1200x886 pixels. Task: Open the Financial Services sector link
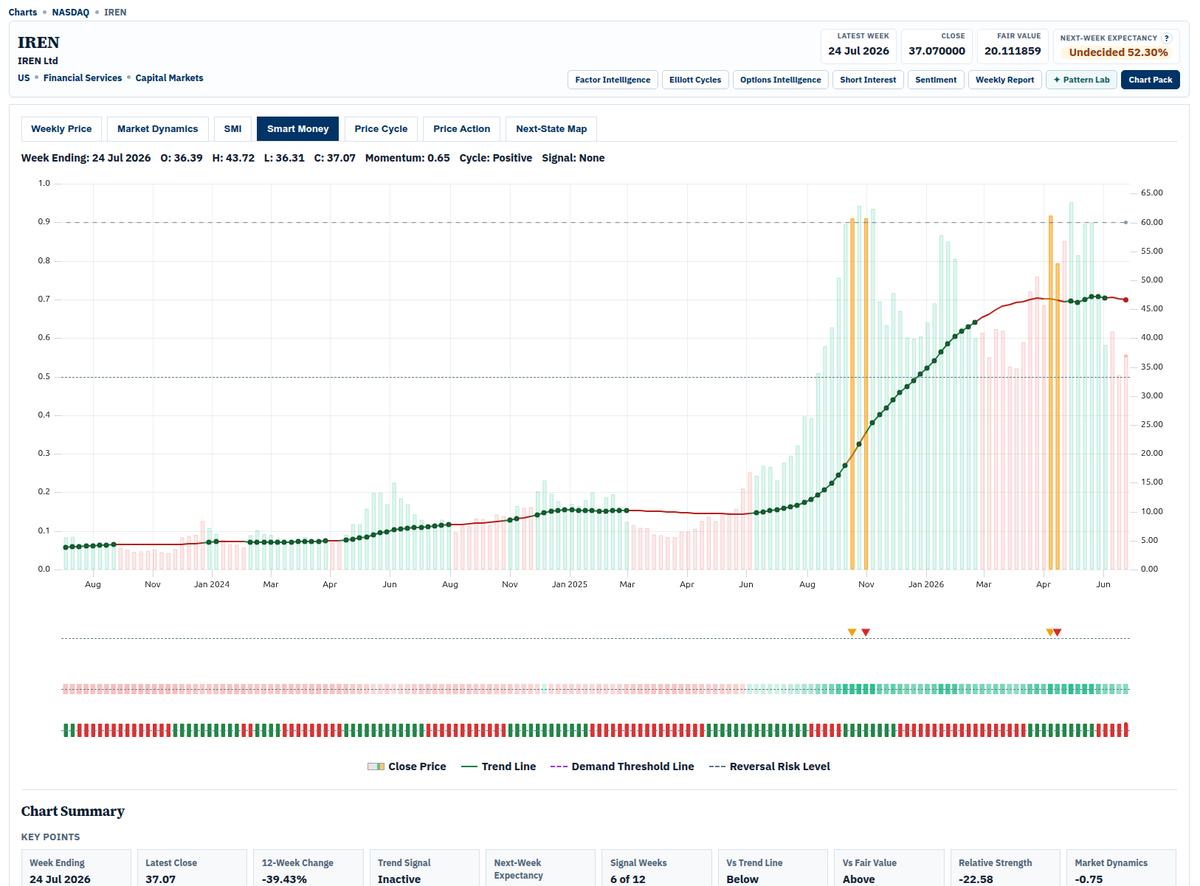[x=82, y=78]
